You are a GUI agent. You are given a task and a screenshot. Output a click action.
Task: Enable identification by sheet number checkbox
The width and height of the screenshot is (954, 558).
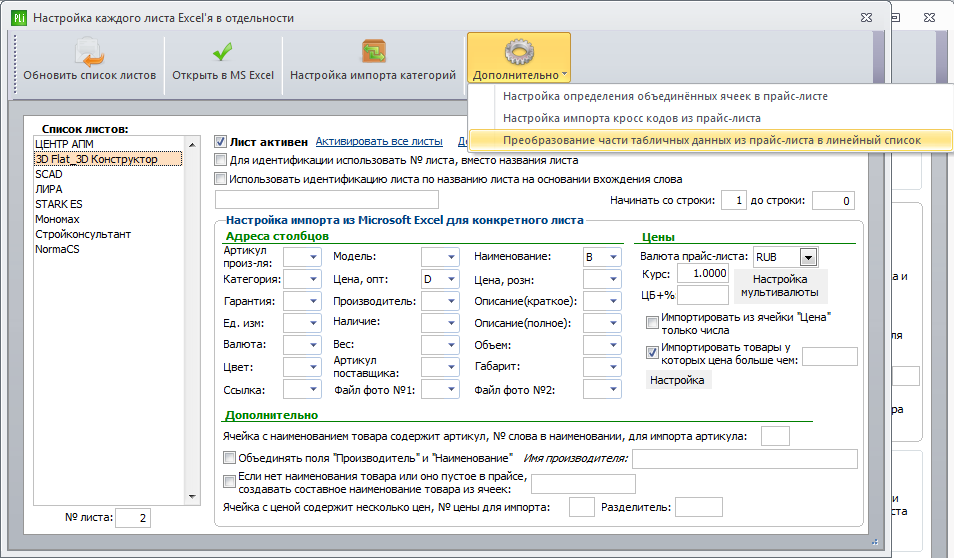tap(220, 160)
